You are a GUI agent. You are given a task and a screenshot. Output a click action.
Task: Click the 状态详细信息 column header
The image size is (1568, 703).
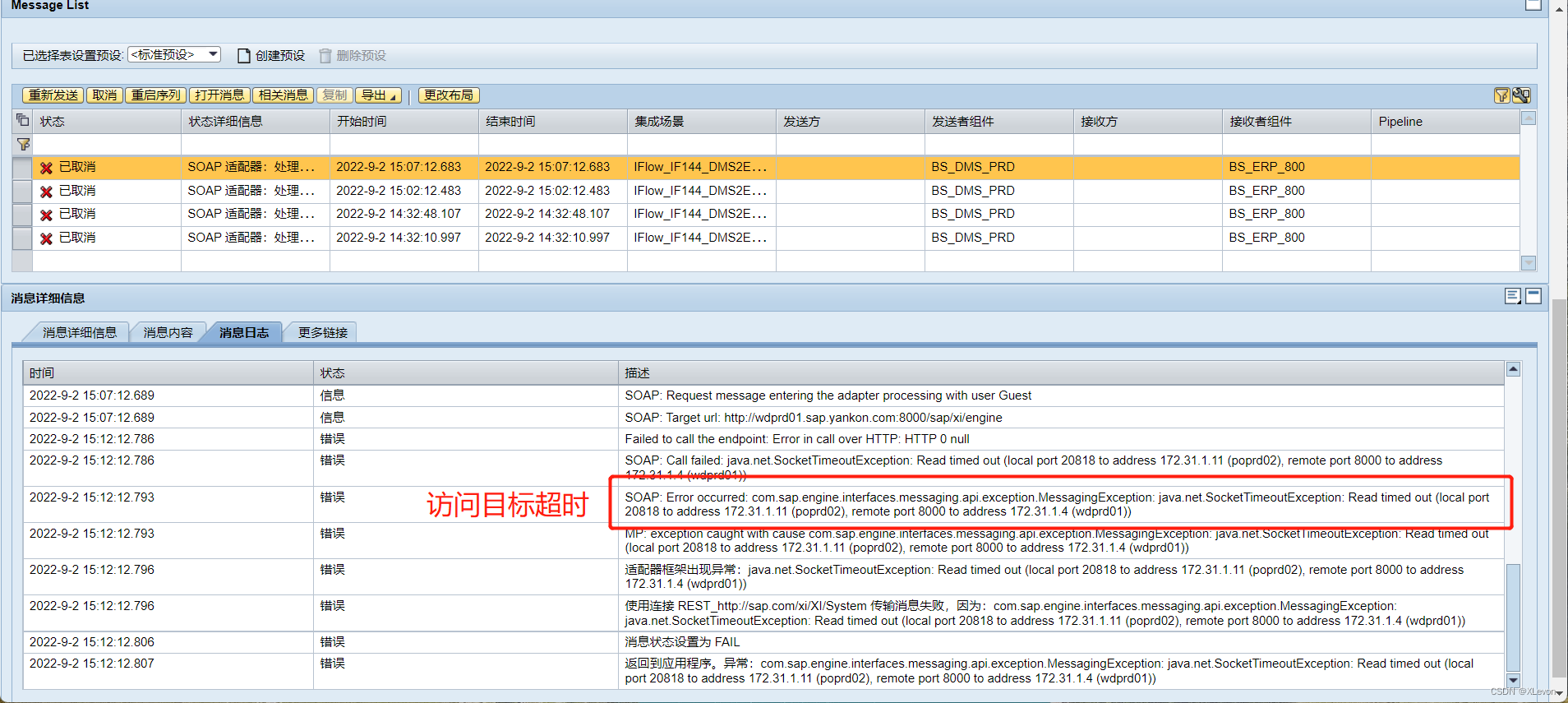(x=255, y=121)
